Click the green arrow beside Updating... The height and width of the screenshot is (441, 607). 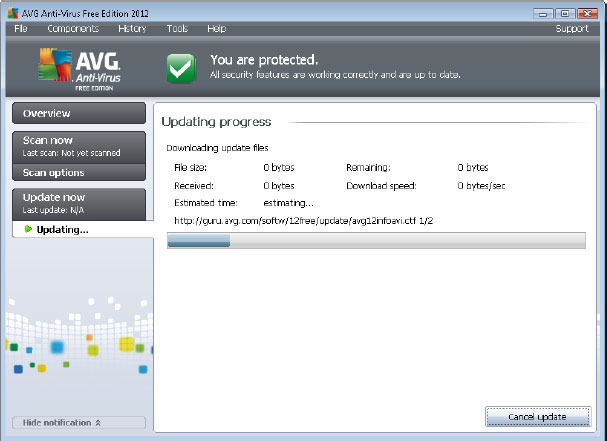click(28, 229)
